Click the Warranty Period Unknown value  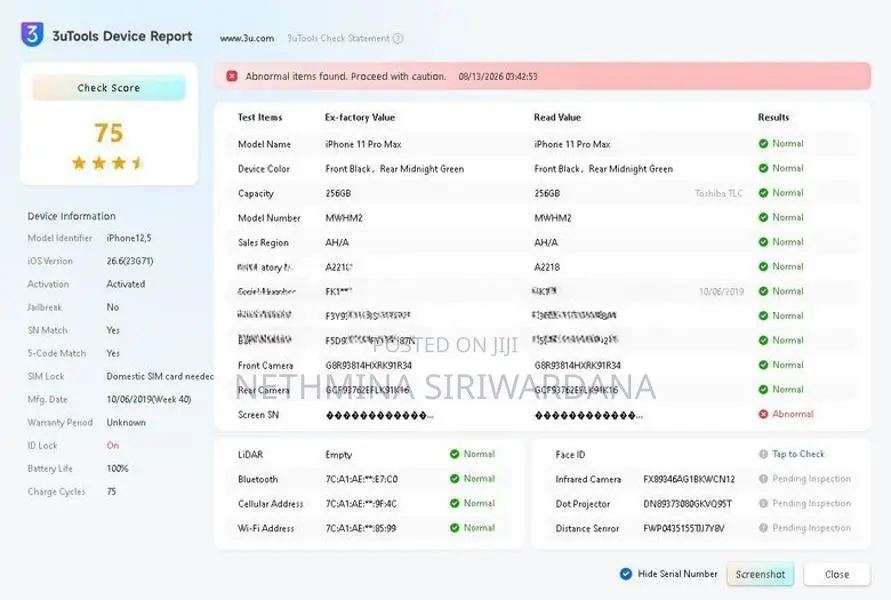click(126, 423)
